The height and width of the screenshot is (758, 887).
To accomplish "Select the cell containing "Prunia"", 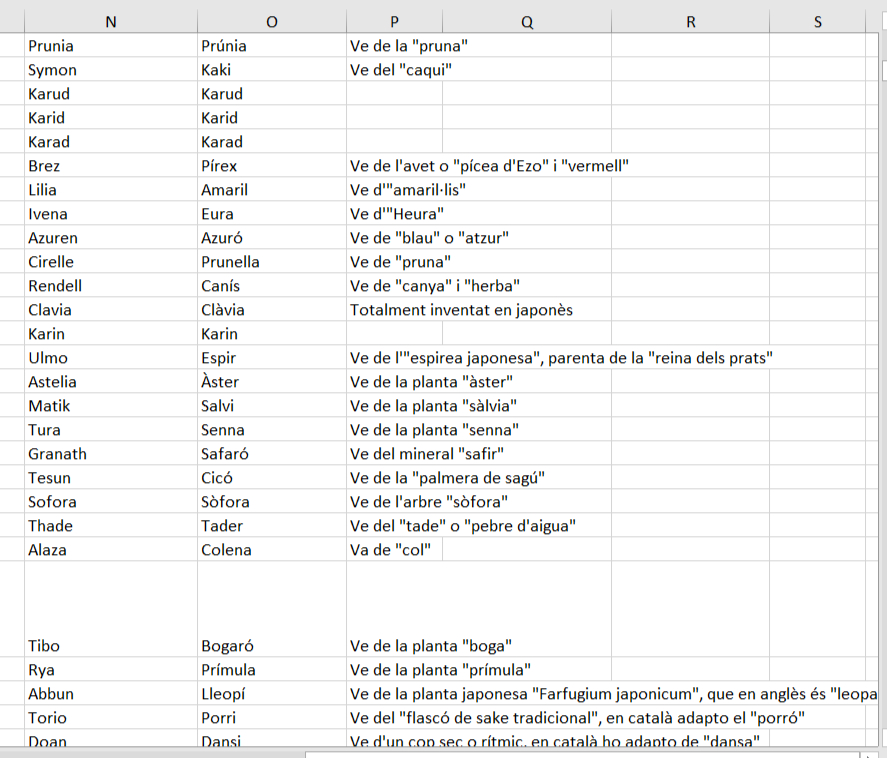I will (111, 46).
